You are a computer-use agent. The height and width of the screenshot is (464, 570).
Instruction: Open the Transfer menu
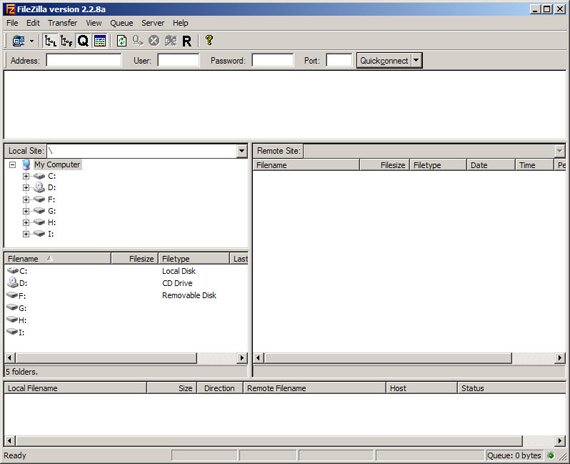tap(63, 23)
